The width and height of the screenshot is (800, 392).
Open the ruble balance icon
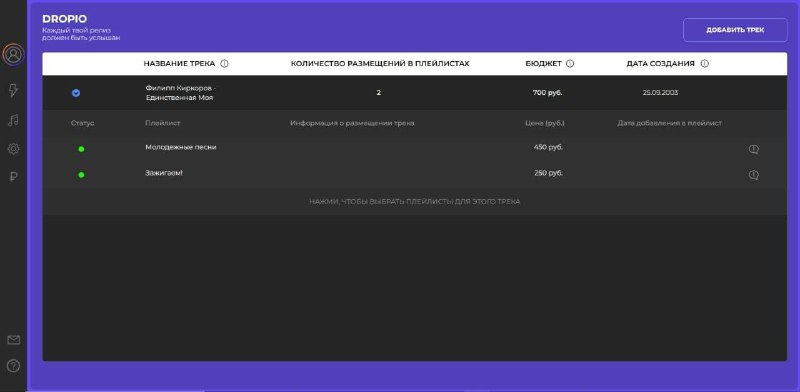(x=14, y=177)
